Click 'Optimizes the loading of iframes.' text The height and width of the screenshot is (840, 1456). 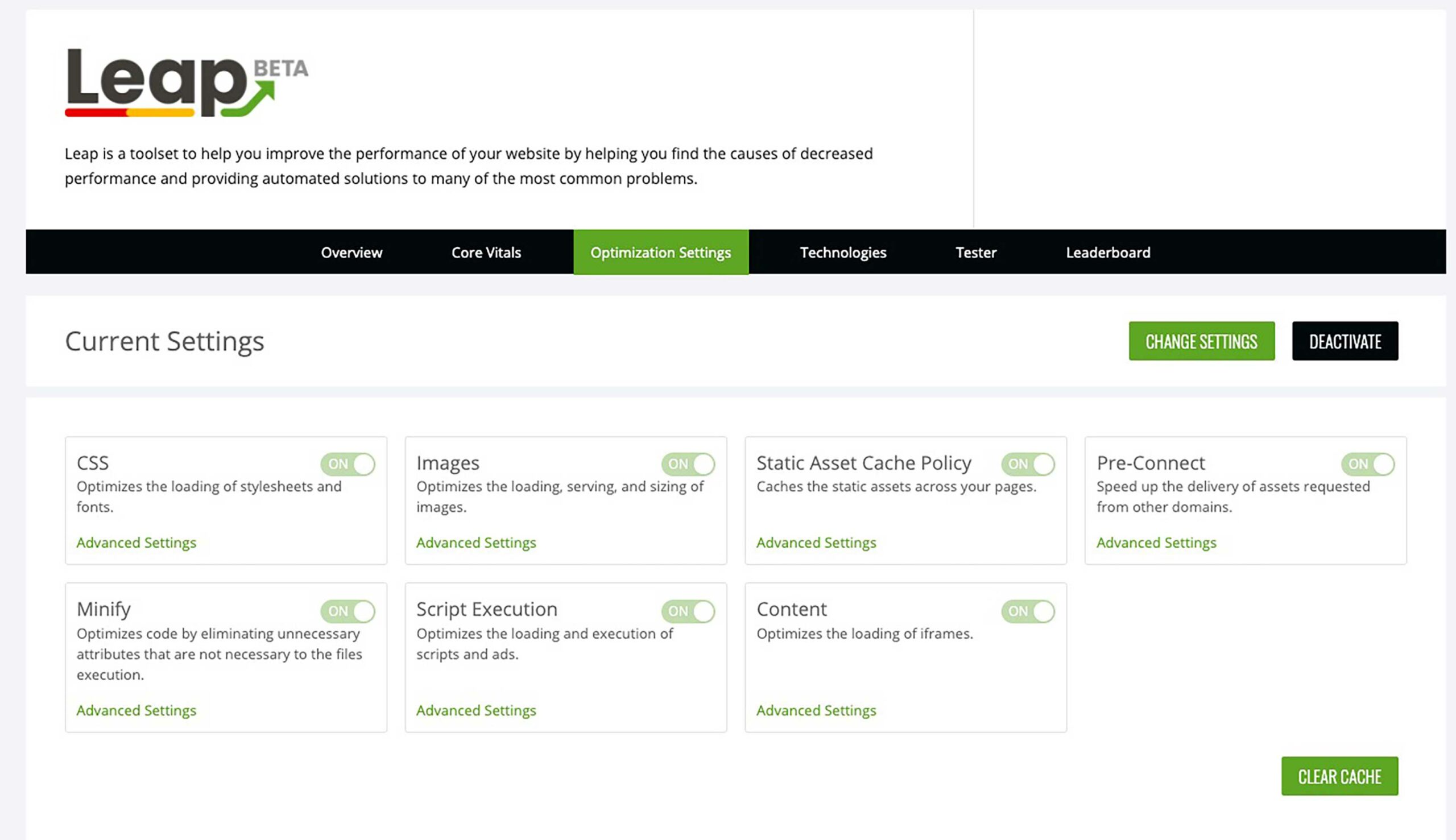point(864,634)
